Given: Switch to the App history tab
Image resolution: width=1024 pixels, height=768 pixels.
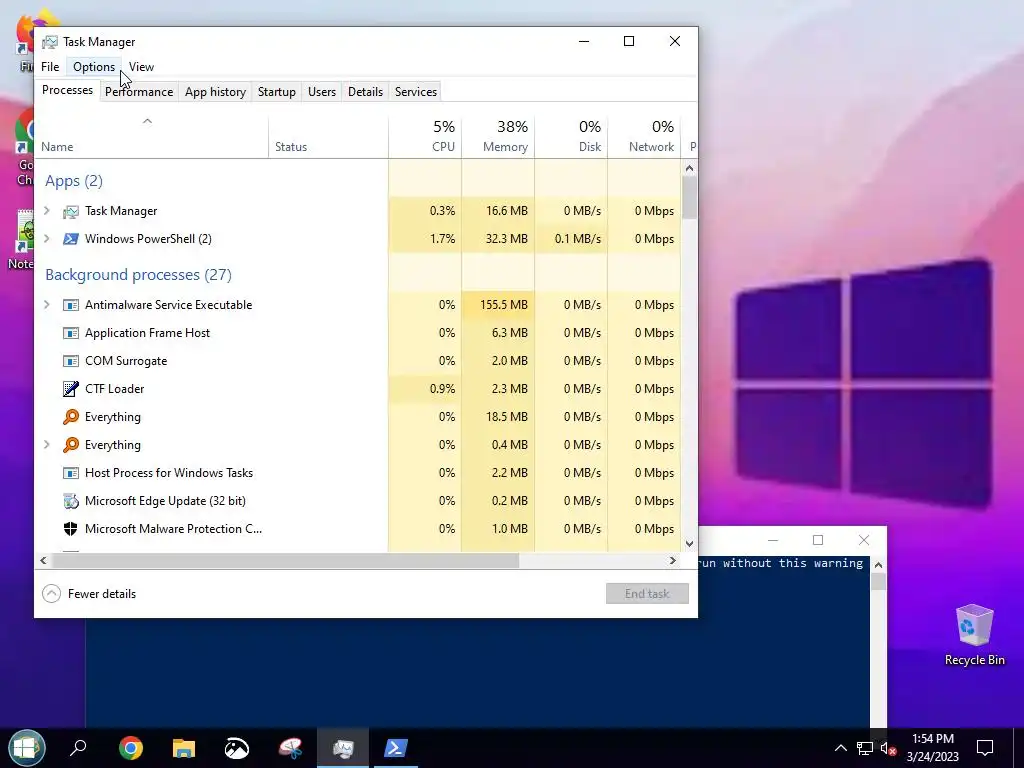Looking at the screenshot, I should tap(216, 92).
